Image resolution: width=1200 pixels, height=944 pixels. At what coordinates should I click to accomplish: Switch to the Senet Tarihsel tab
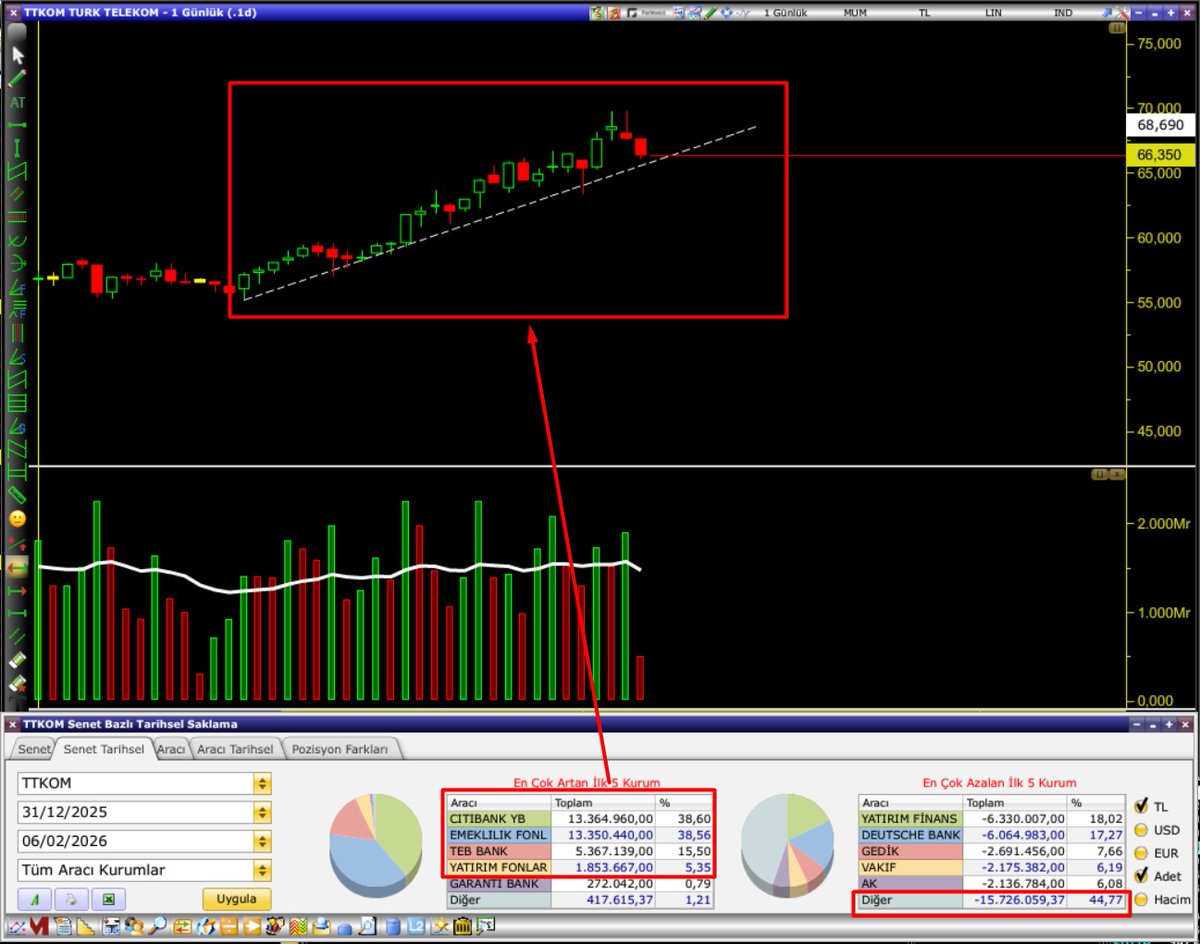[103, 748]
